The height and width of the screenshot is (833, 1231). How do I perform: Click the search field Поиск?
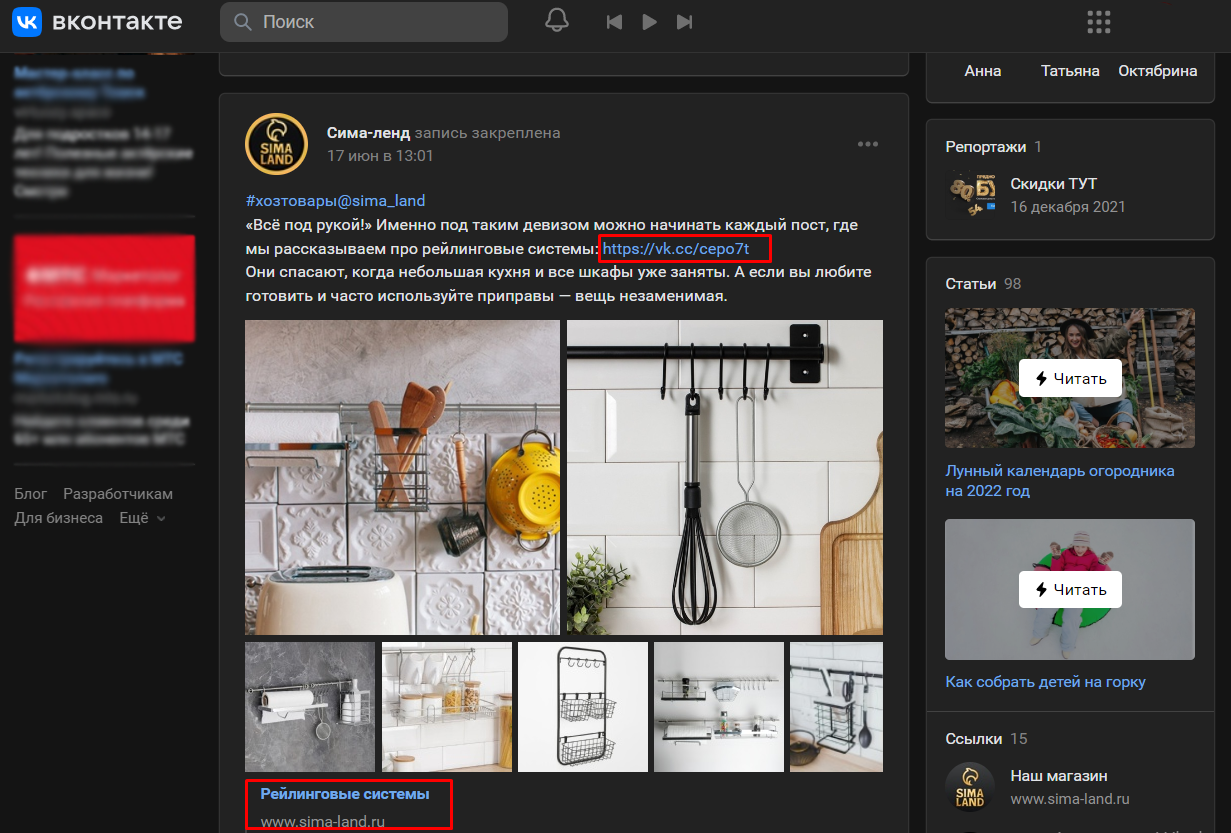pyautogui.click(x=364, y=21)
